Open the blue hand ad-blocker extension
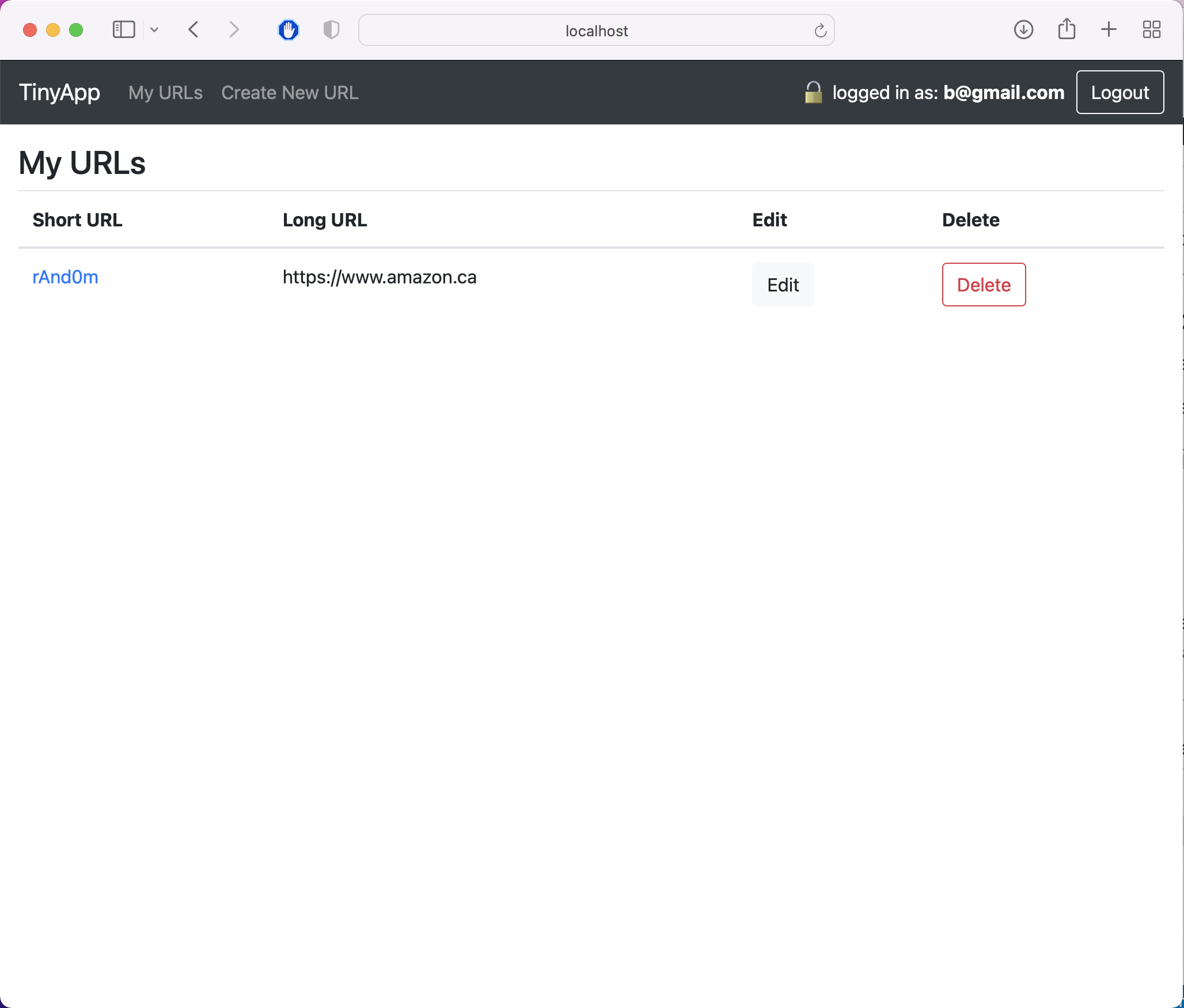This screenshot has height=1008, width=1184. [x=289, y=30]
